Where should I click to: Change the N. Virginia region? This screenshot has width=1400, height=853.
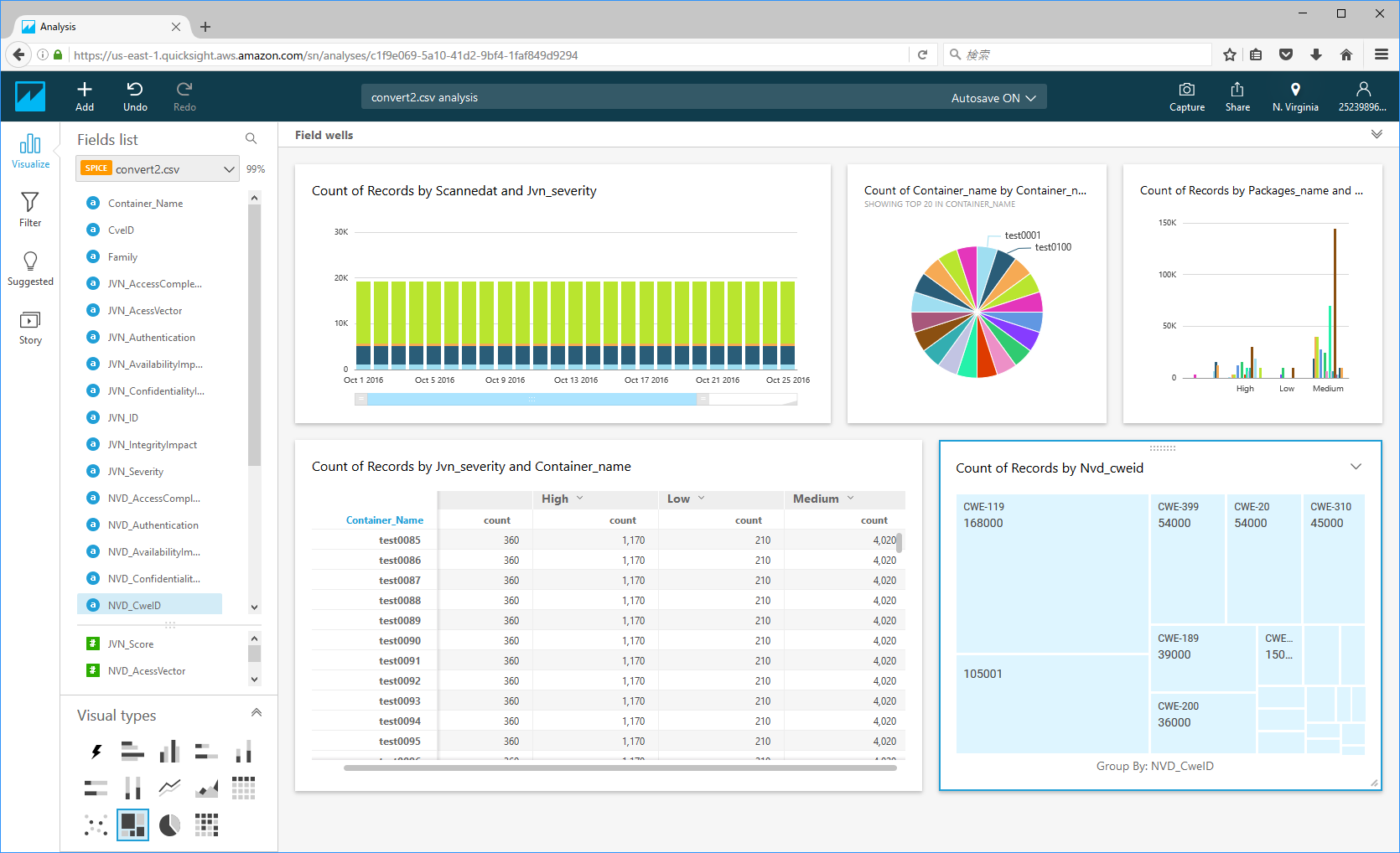pos(1295,96)
